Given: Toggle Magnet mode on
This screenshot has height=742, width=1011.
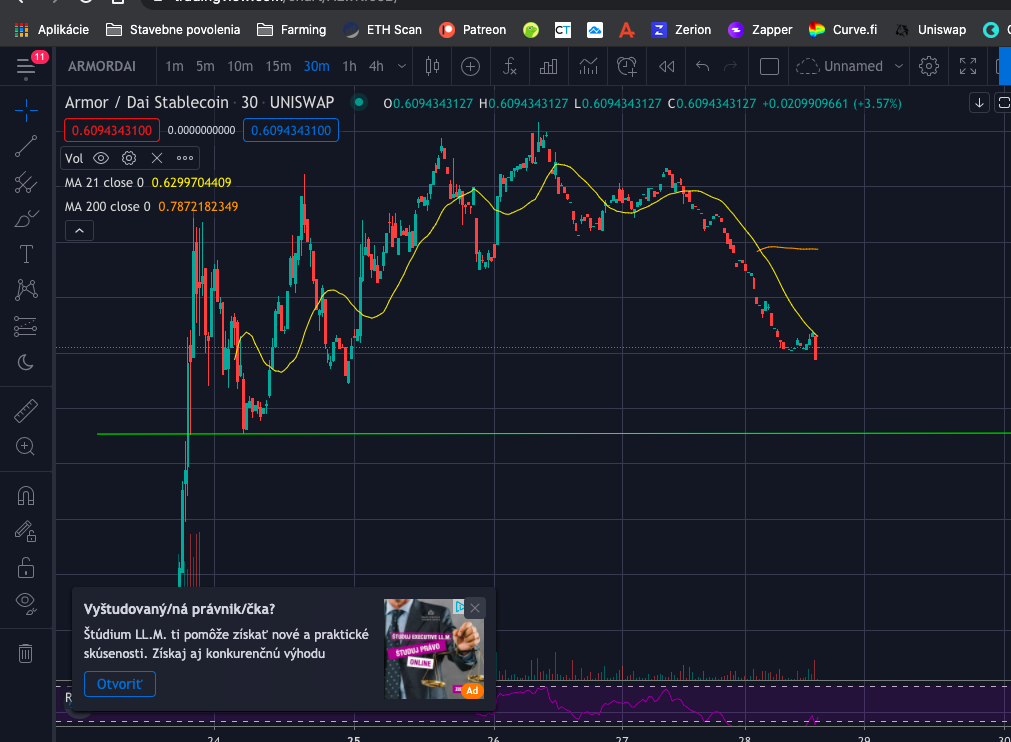Looking at the screenshot, I should [26, 496].
